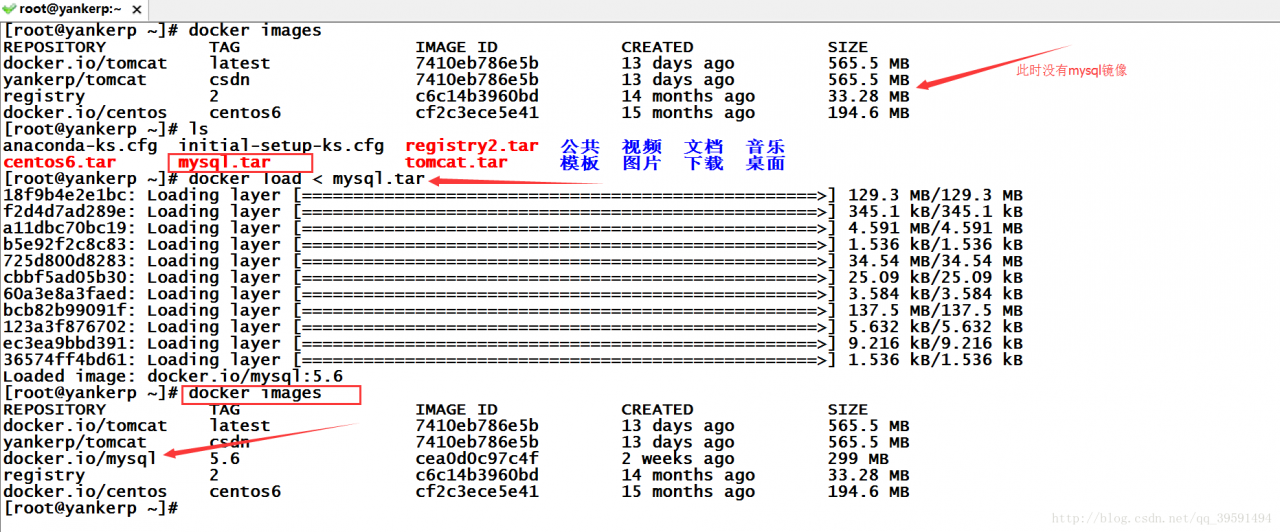This screenshot has width=1280, height=532.
Task: Click the initial-setup-ks.cfg file name
Action: 281,146
